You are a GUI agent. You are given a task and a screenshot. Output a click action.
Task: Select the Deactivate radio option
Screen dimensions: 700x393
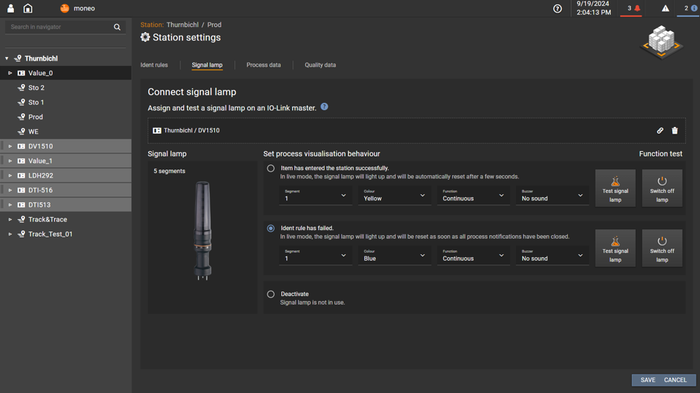(x=271, y=294)
